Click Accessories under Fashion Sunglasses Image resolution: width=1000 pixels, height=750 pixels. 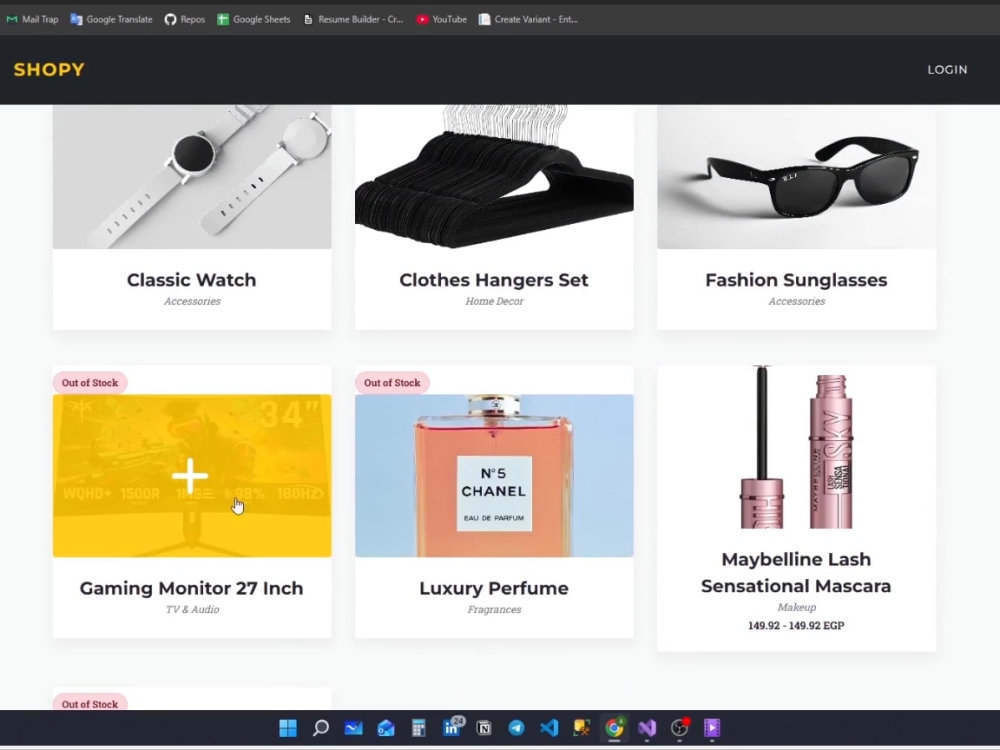click(797, 301)
